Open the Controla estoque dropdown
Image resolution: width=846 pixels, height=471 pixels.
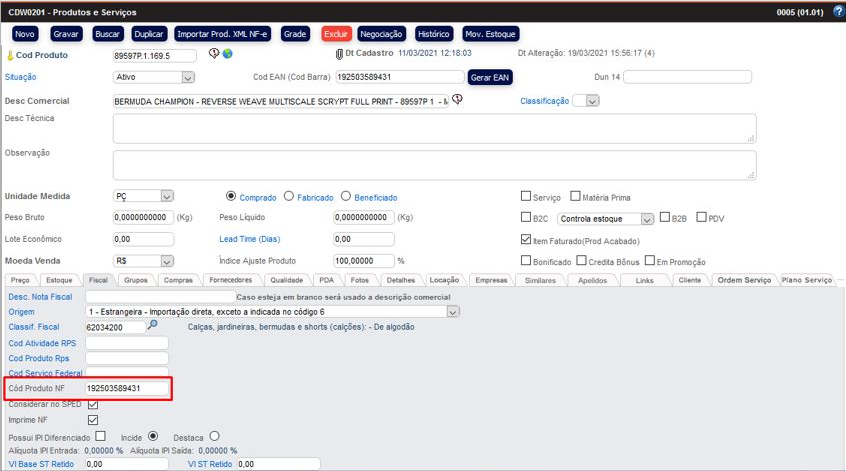(x=648, y=218)
